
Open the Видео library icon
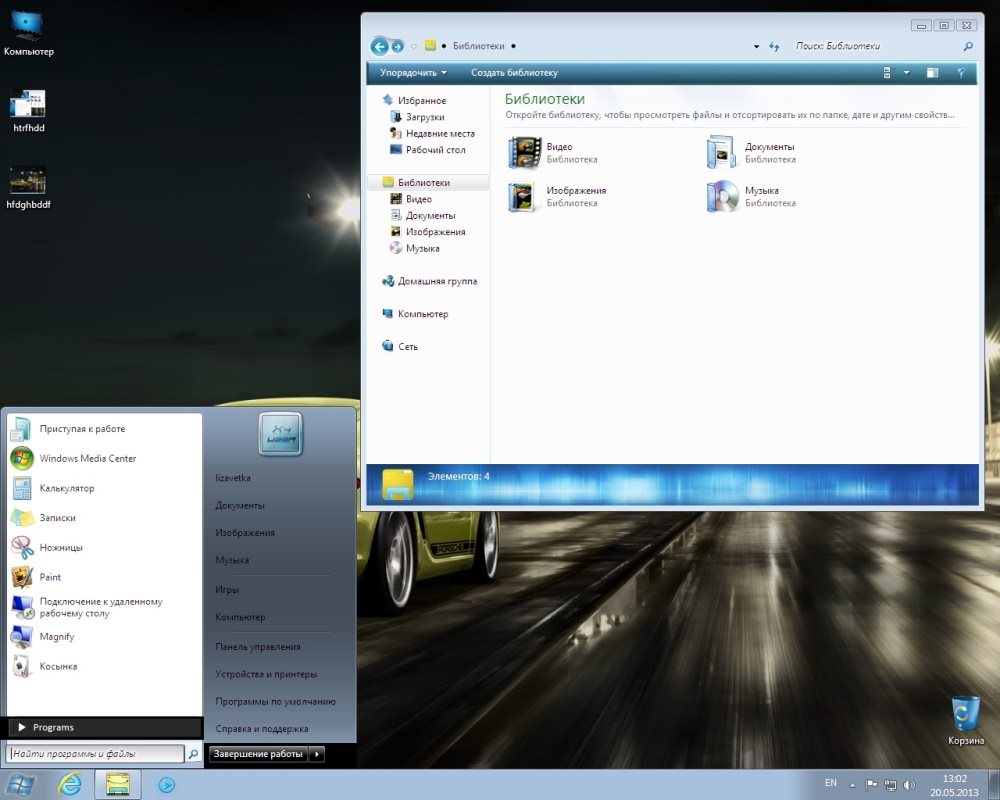tap(525, 153)
